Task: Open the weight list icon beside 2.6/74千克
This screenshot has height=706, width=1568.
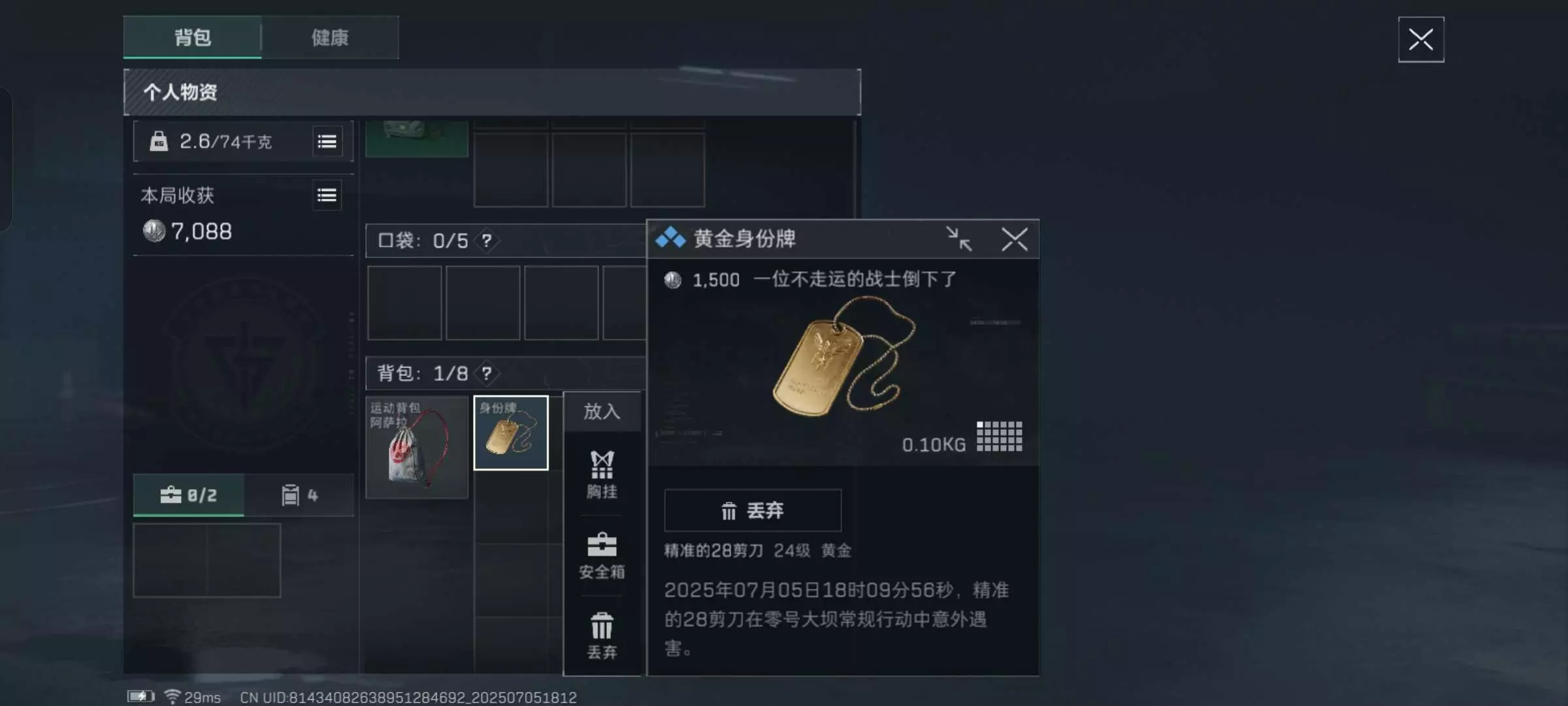Action: (327, 142)
